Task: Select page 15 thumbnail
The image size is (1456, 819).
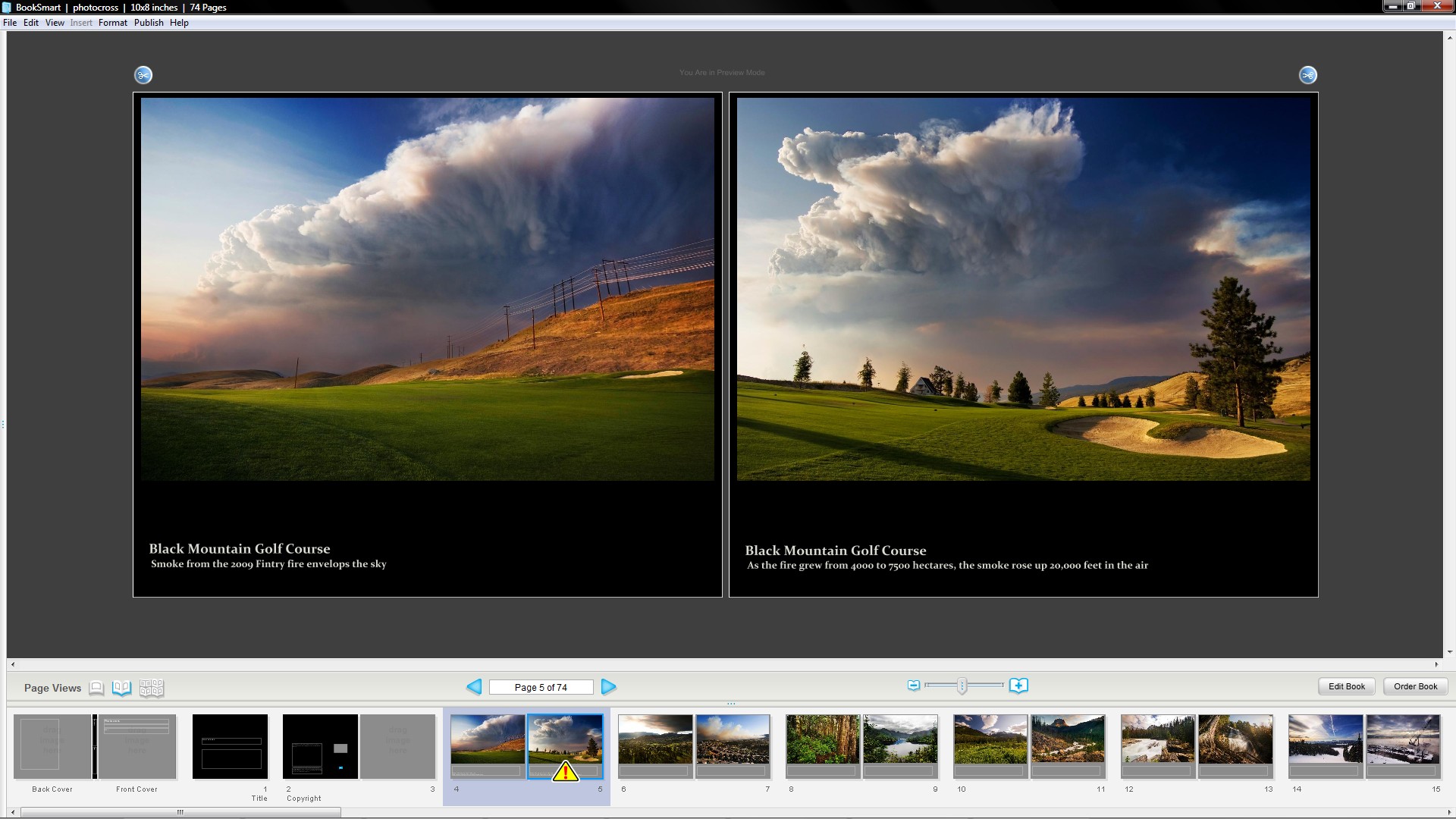Action: pyautogui.click(x=1403, y=746)
